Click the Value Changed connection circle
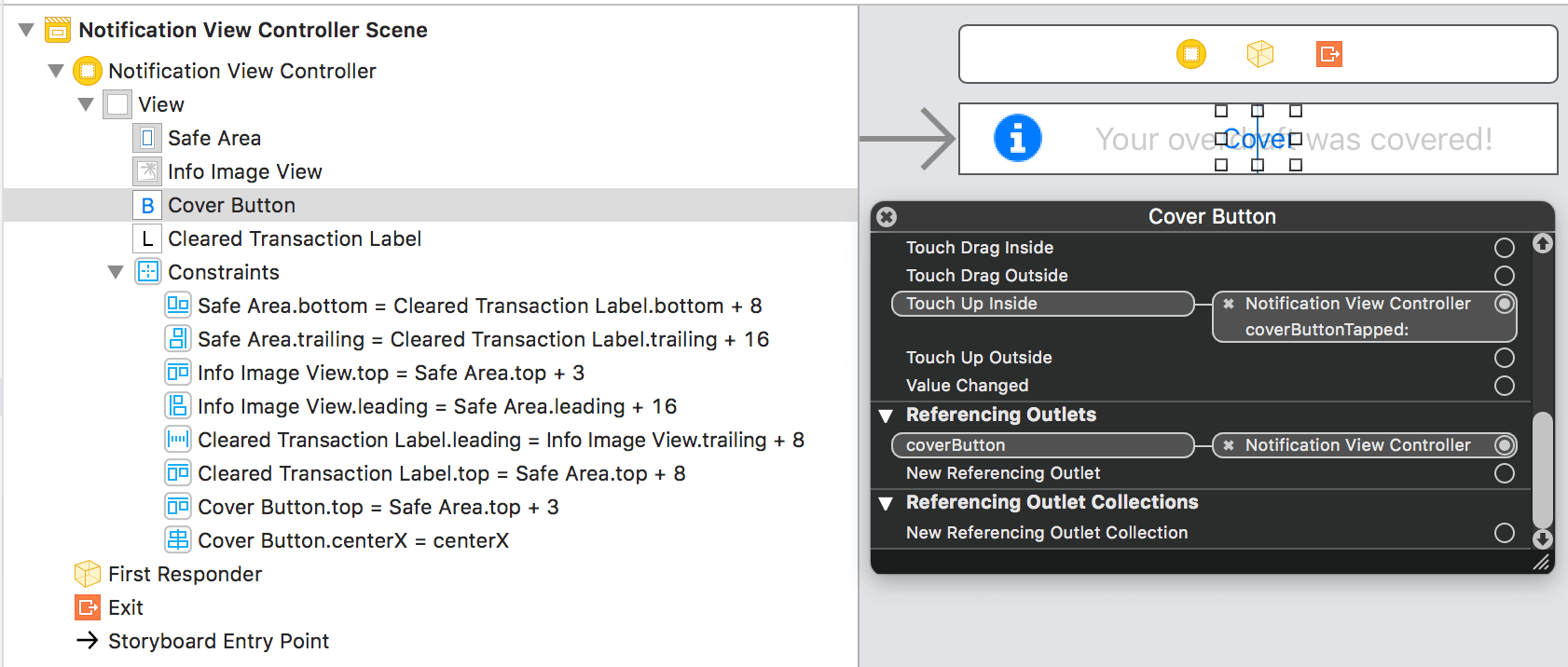The width and height of the screenshot is (1568, 667). (1504, 386)
